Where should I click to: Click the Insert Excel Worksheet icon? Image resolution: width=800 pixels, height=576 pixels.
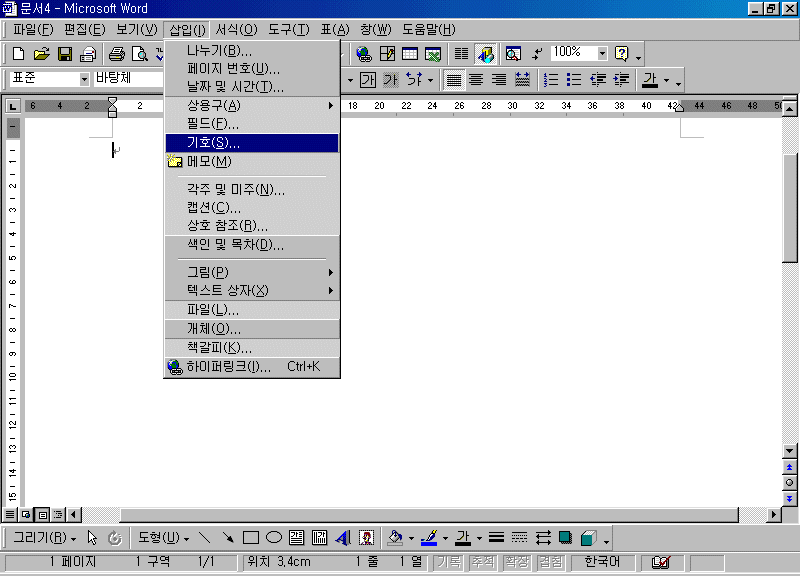(433, 54)
